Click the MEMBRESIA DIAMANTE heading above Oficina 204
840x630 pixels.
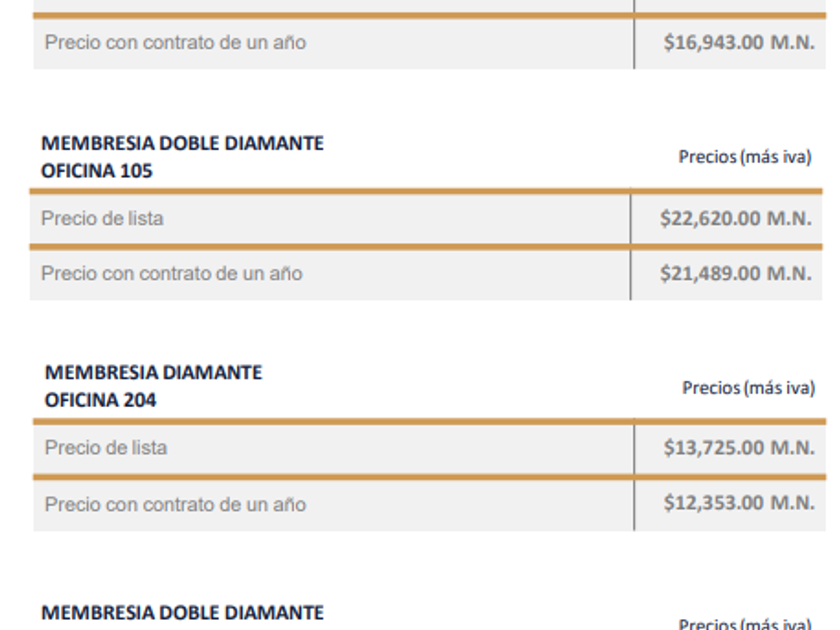(x=153, y=372)
